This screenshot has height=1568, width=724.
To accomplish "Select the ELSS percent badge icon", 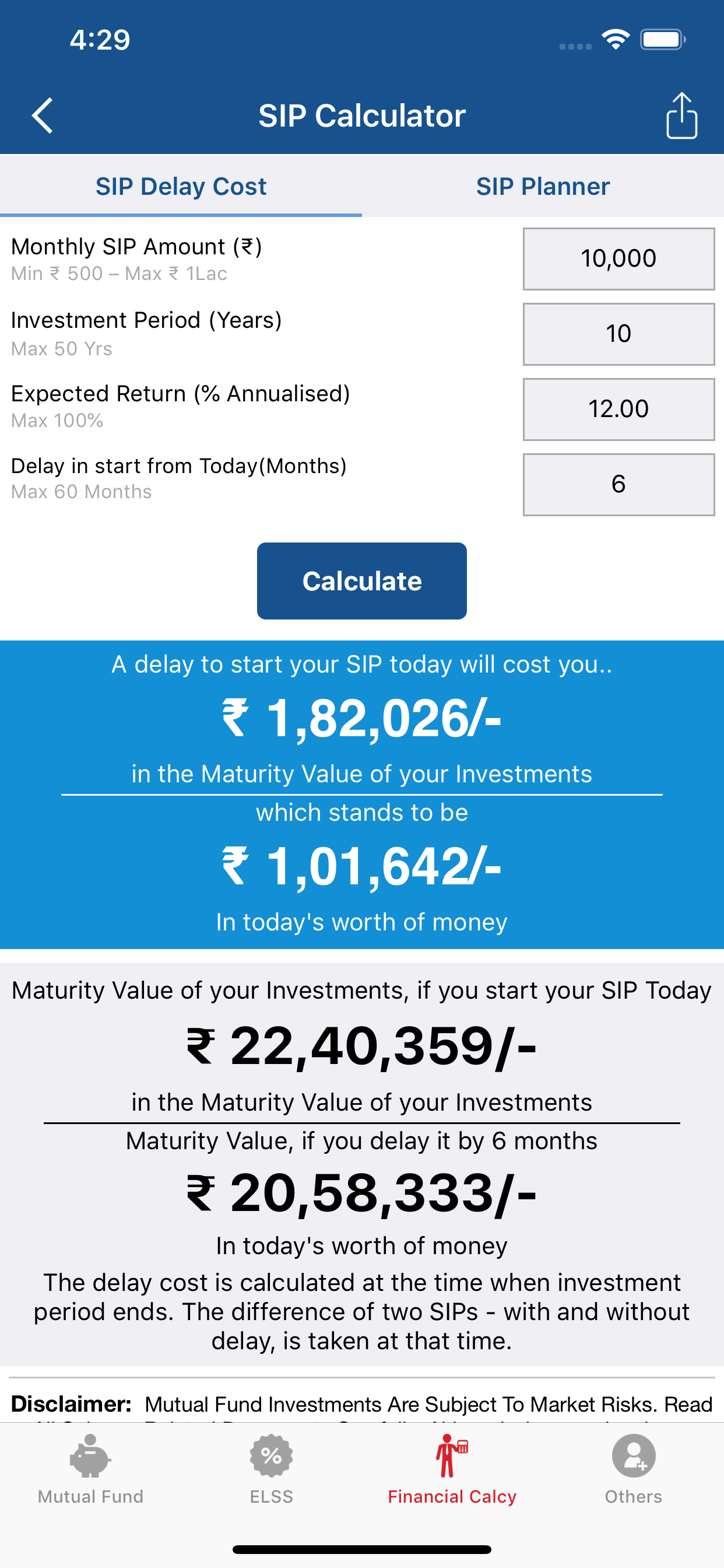I will tap(271, 1456).
